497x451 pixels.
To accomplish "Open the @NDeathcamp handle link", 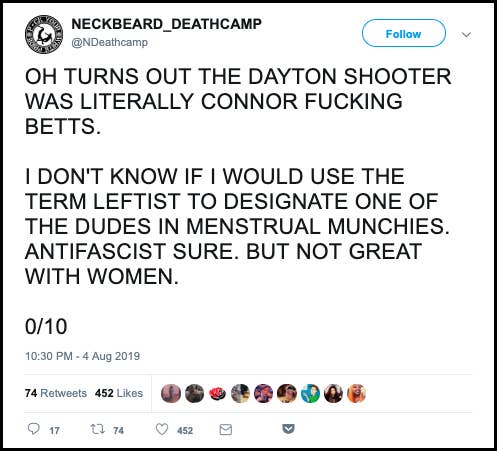I will point(110,43).
